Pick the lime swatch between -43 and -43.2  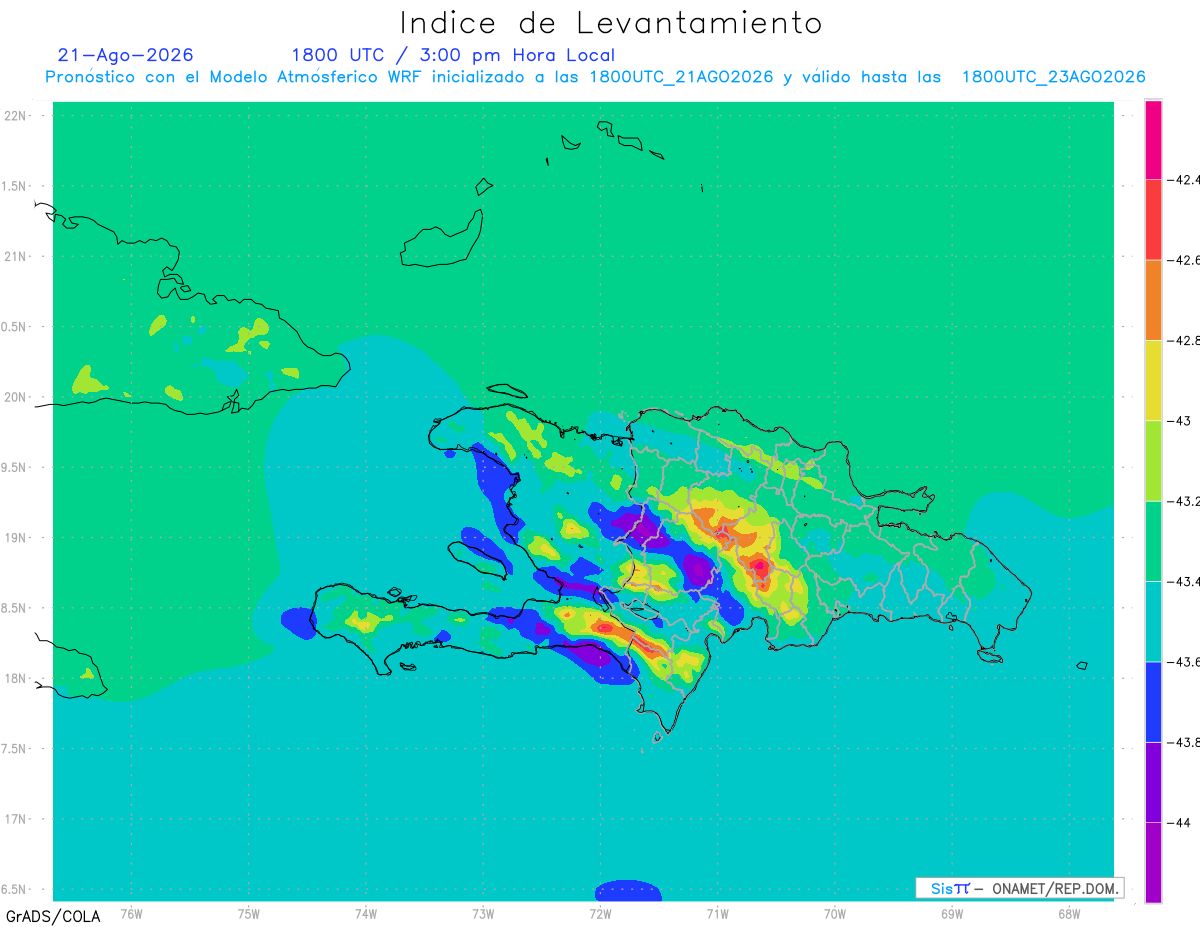(x=1153, y=461)
